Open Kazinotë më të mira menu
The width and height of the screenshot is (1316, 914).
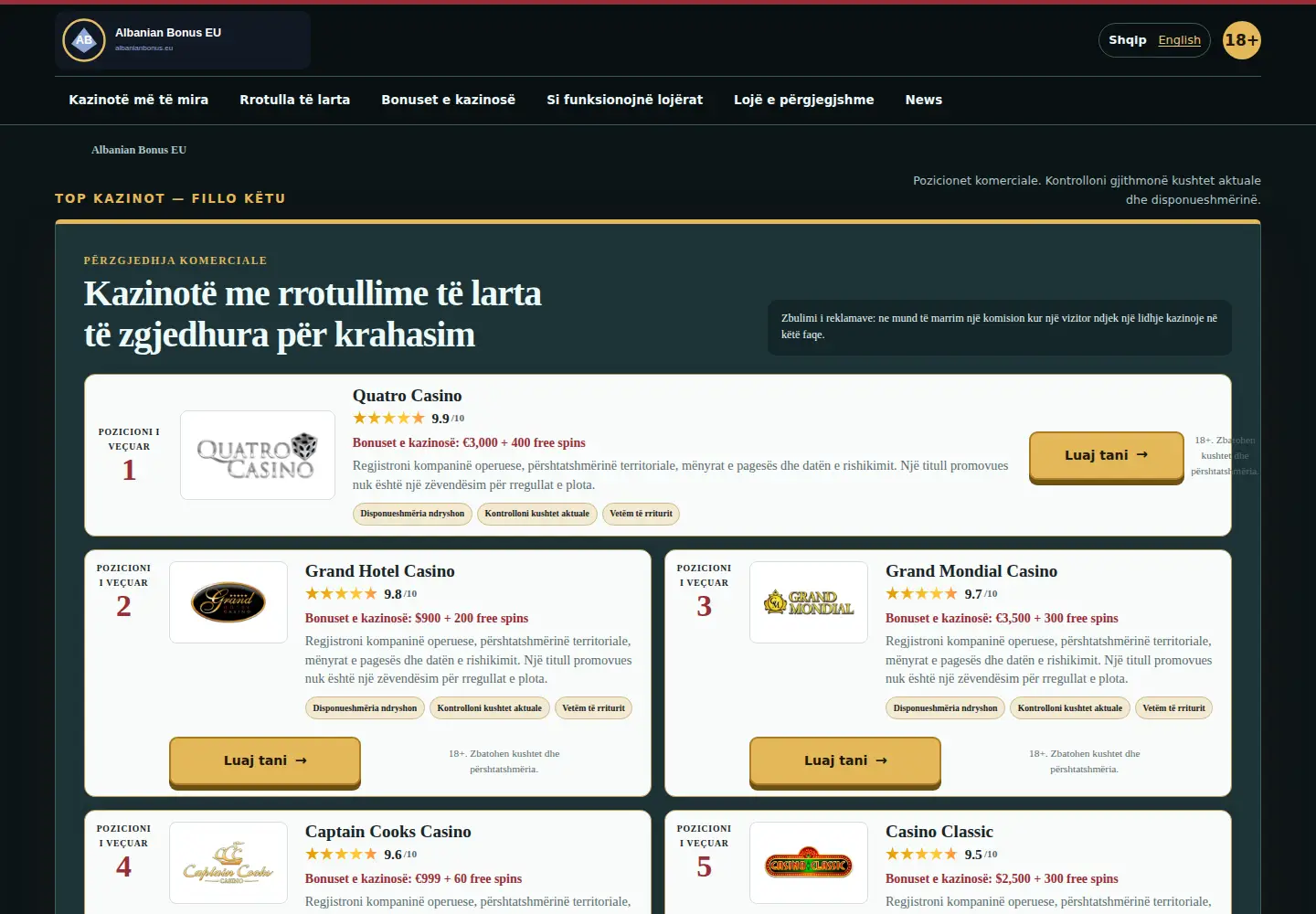[139, 100]
